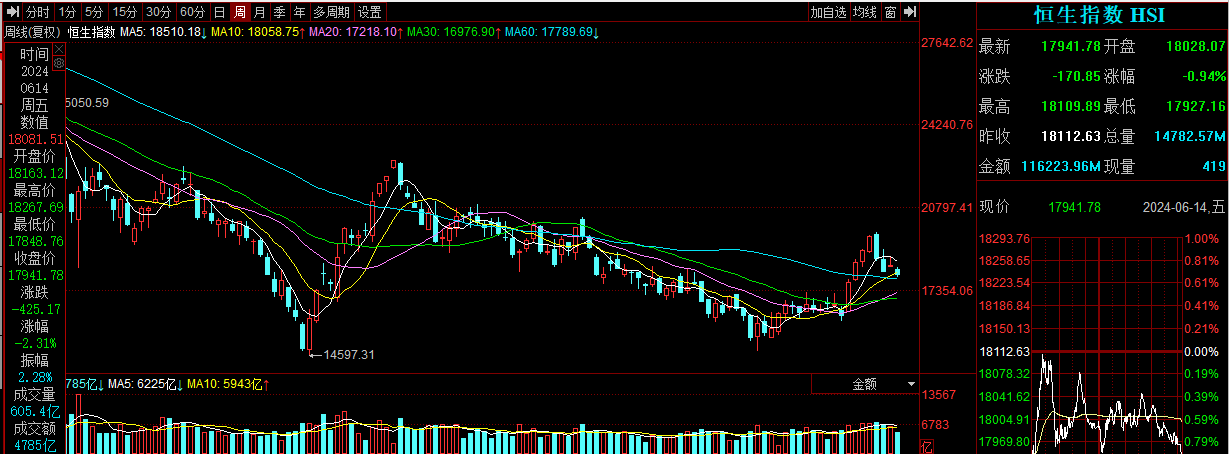The width and height of the screenshot is (1229, 454).
Task: Click axis price 20797.41
Action: [947, 208]
